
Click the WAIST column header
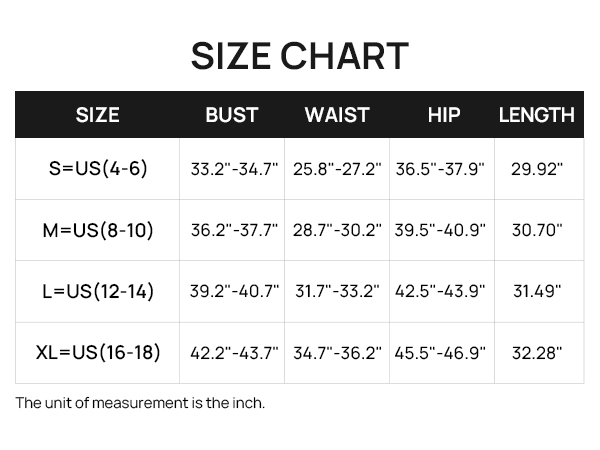(337, 115)
